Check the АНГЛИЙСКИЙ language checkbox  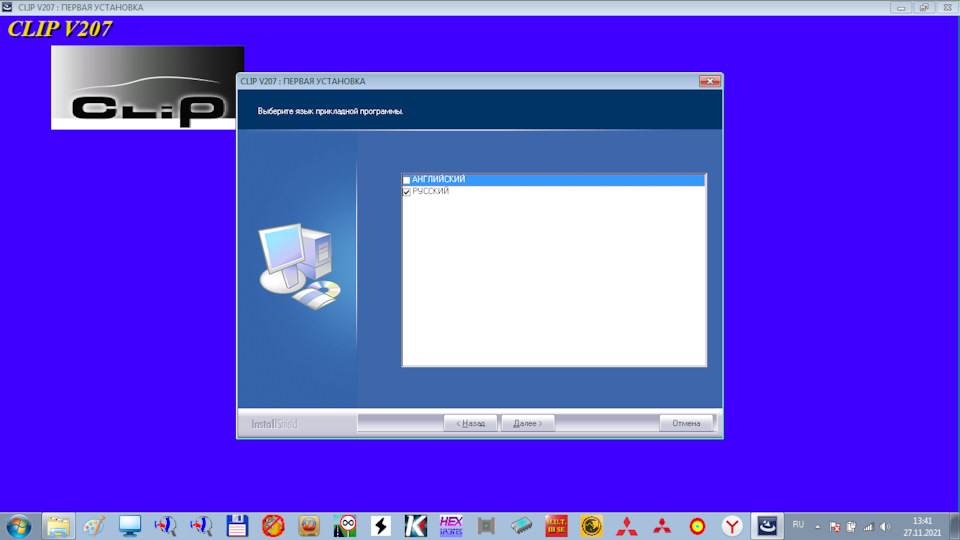coord(407,180)
